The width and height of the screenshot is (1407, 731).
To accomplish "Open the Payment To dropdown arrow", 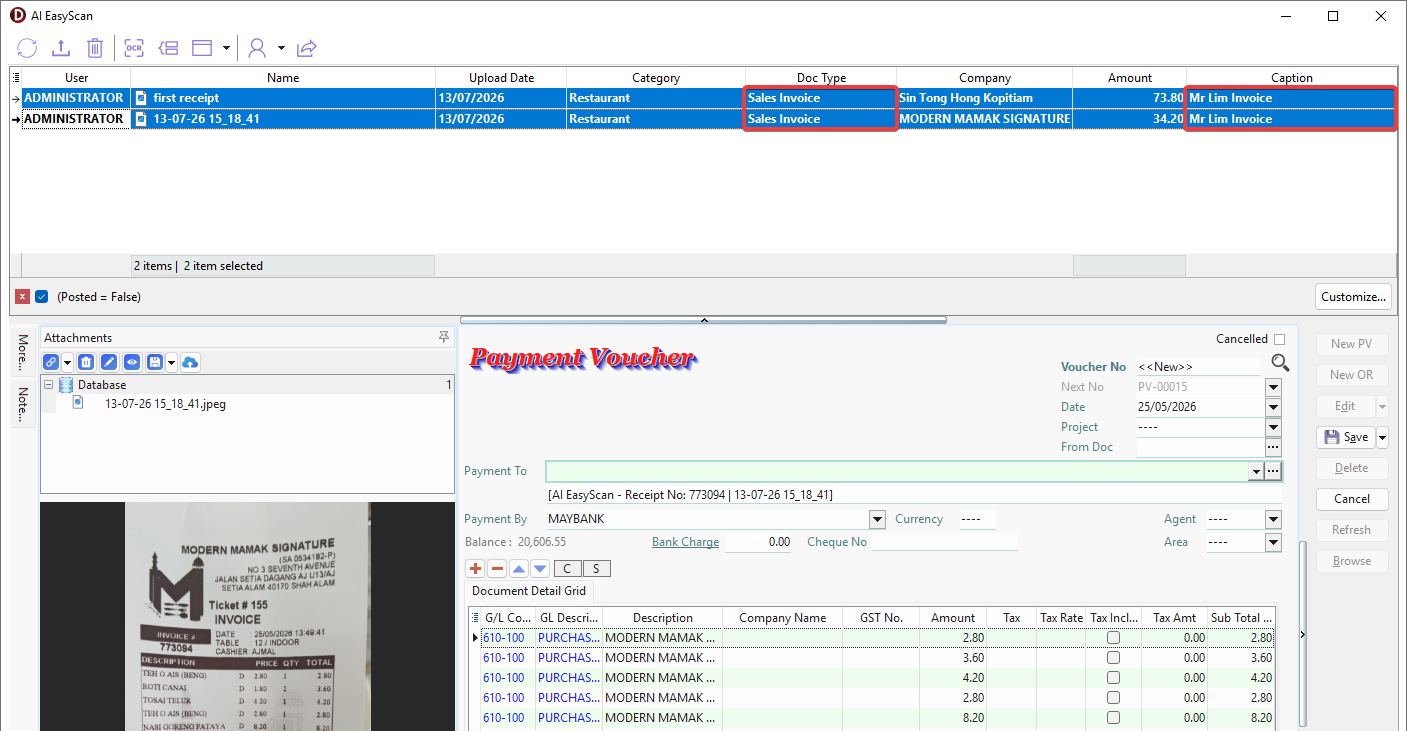I will tap(1256, 471).
